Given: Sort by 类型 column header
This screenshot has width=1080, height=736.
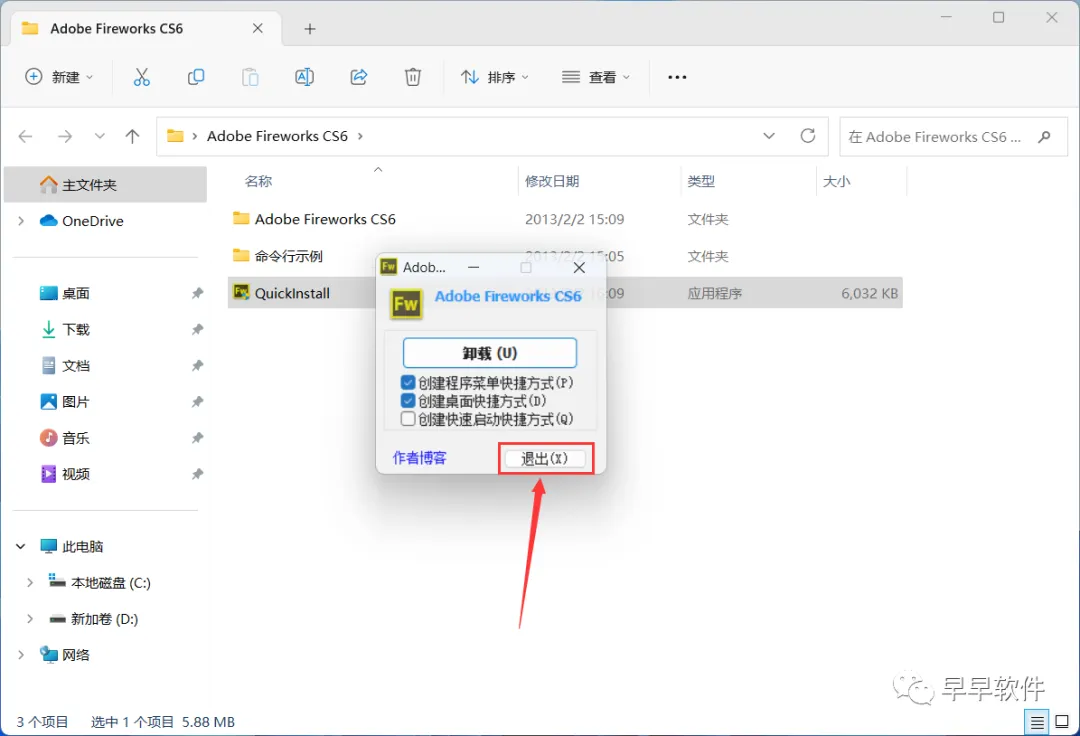Looking at the screenshot, I should click(700, 181).
